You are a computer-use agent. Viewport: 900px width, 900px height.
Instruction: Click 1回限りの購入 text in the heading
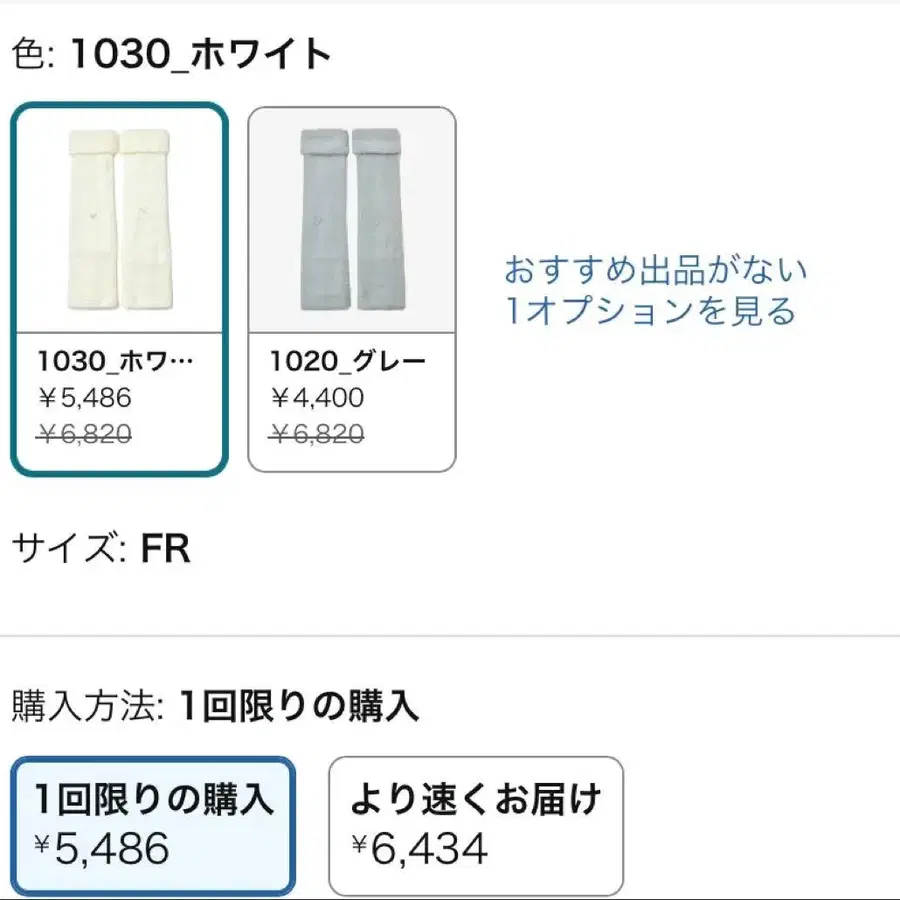tap(299, 707)
